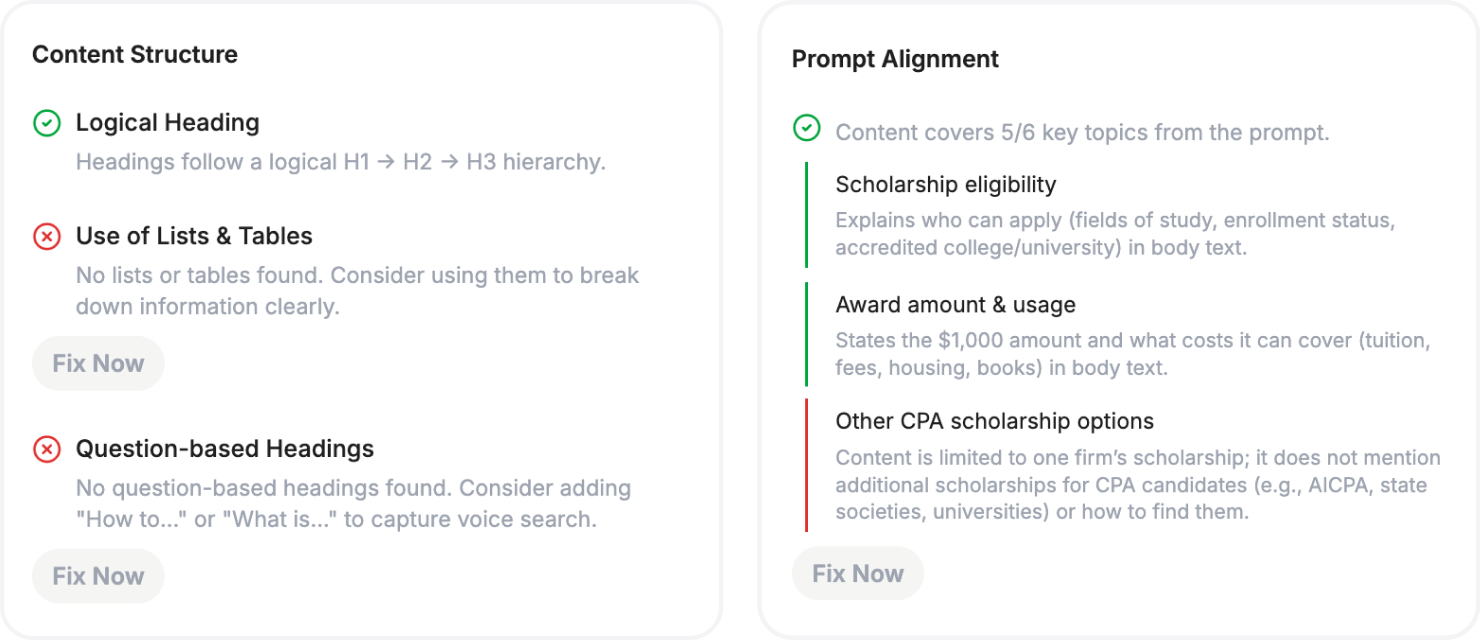
Task: Click the green check icon beside Logical Heading
Action: pos(47,123)
